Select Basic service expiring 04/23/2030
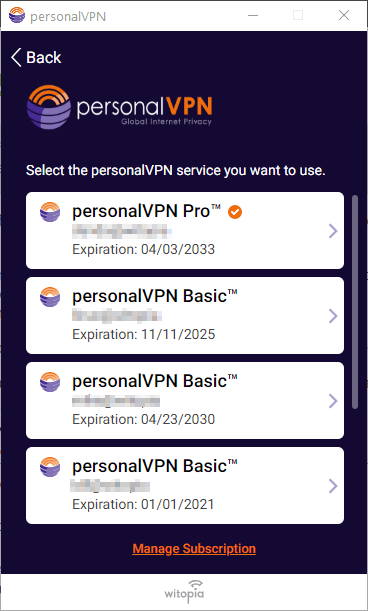Viewport: 368px width, 611px height. pyautogui.click(x=185, y=401)
